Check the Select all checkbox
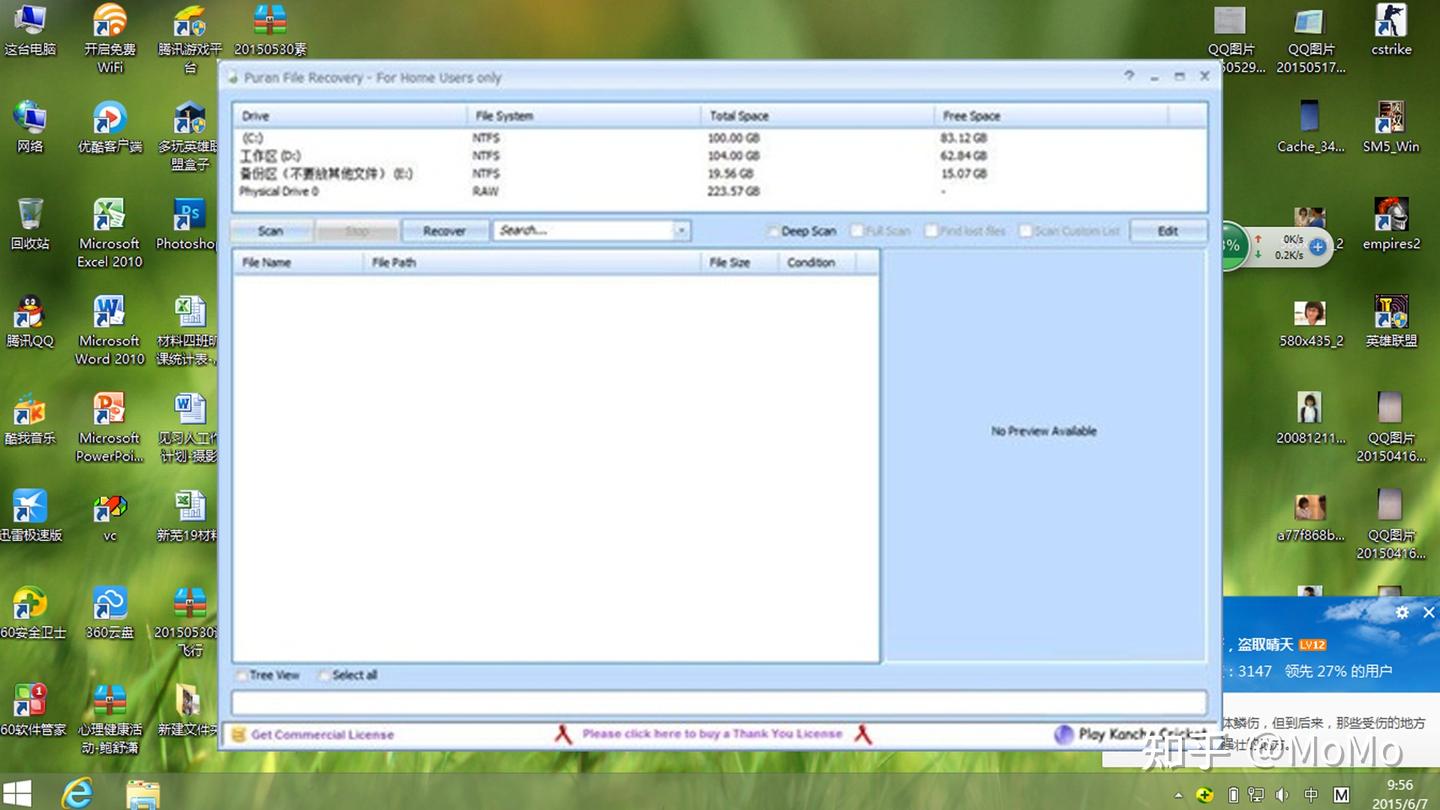The image size is (1440, 810). (324, 675)
